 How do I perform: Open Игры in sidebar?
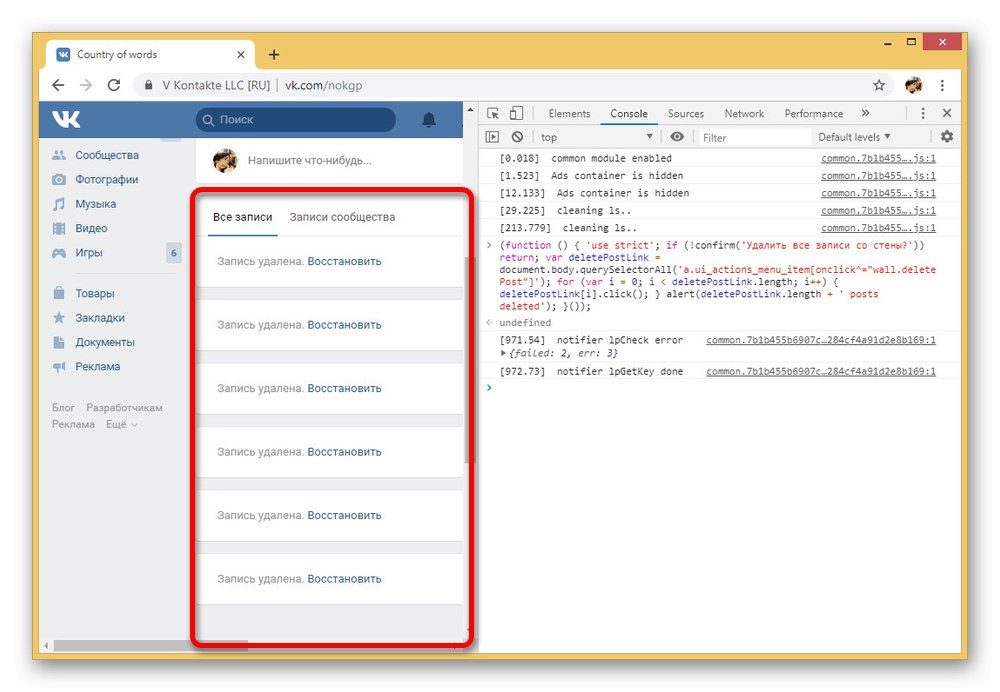(x=89, y=253)
